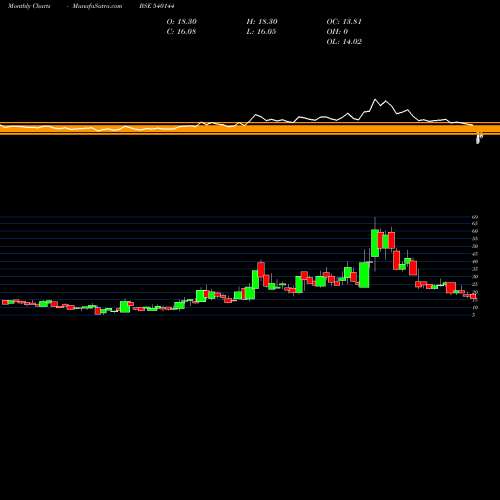Click the 5 price axis label
Screen dimensions: 500x500
[x=474, y=315]
